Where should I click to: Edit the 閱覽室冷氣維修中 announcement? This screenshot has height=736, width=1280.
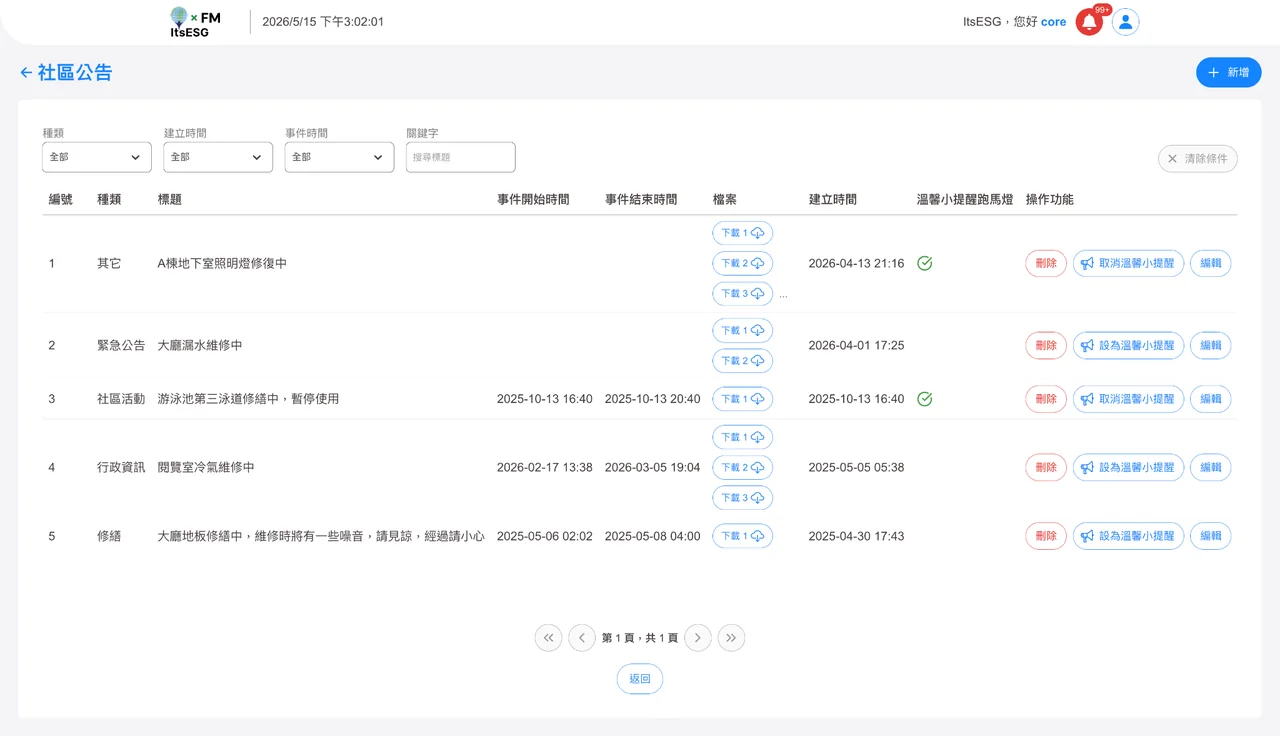[x=1211, y=467]
